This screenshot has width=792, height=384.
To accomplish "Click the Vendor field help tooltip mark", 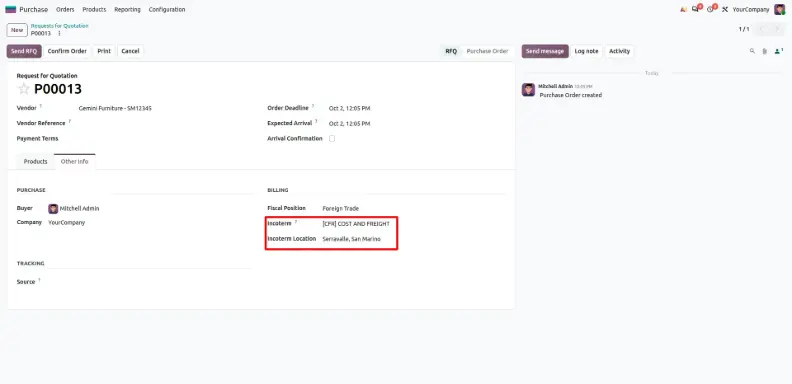I will click(x=41, y=106).
